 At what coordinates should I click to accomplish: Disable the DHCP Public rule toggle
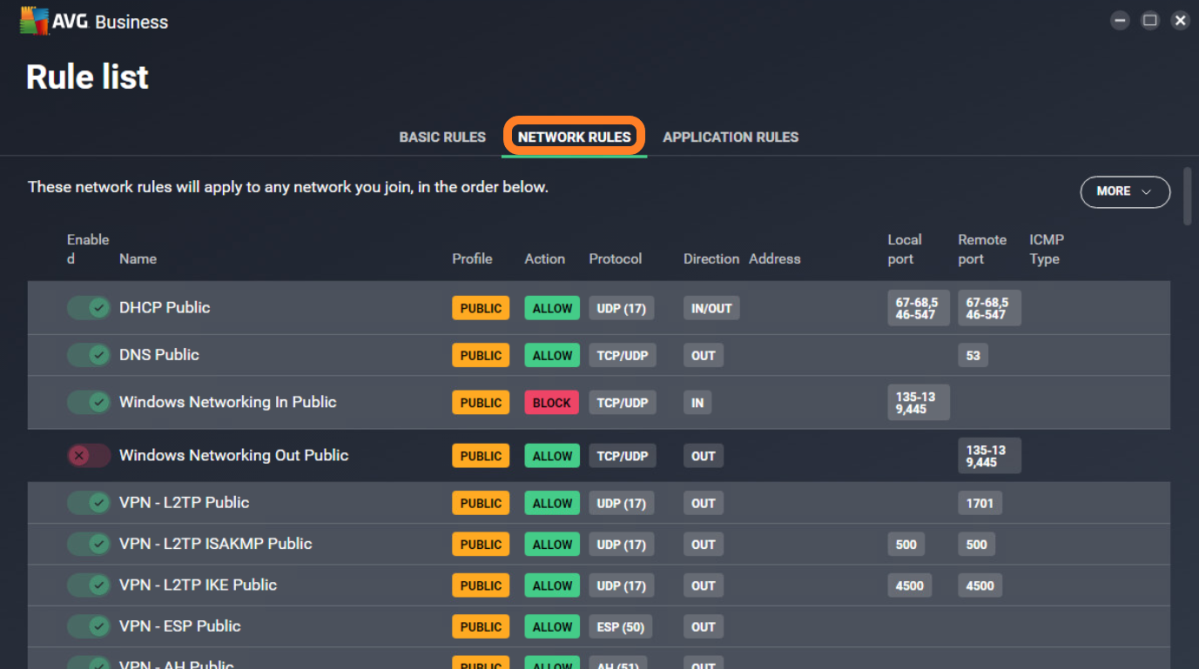point(88,308)
